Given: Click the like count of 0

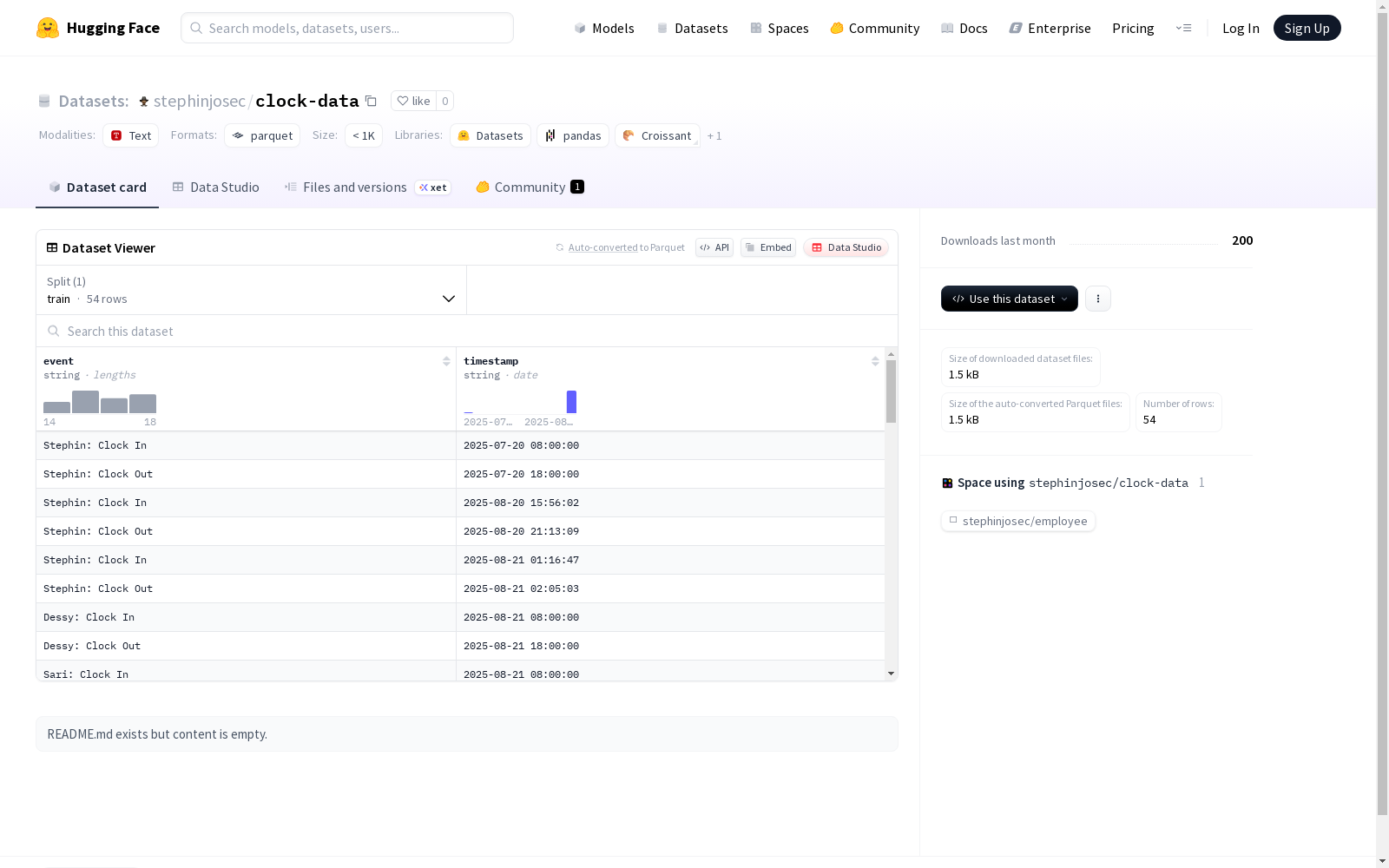Looking at the screenshot, I should click(444, 101).
